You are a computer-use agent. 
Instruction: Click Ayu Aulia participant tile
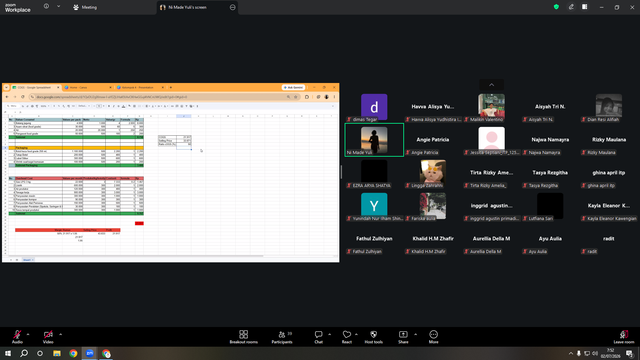(x=550, y=239)
